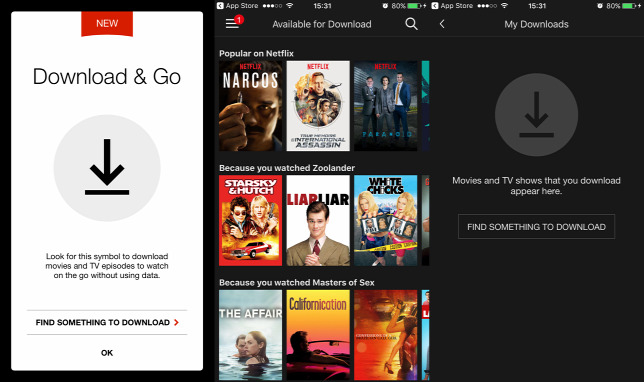This screenshot has width=644, height=382.
Task: Tap the Available for Download title
Action: tap(322, 24)
